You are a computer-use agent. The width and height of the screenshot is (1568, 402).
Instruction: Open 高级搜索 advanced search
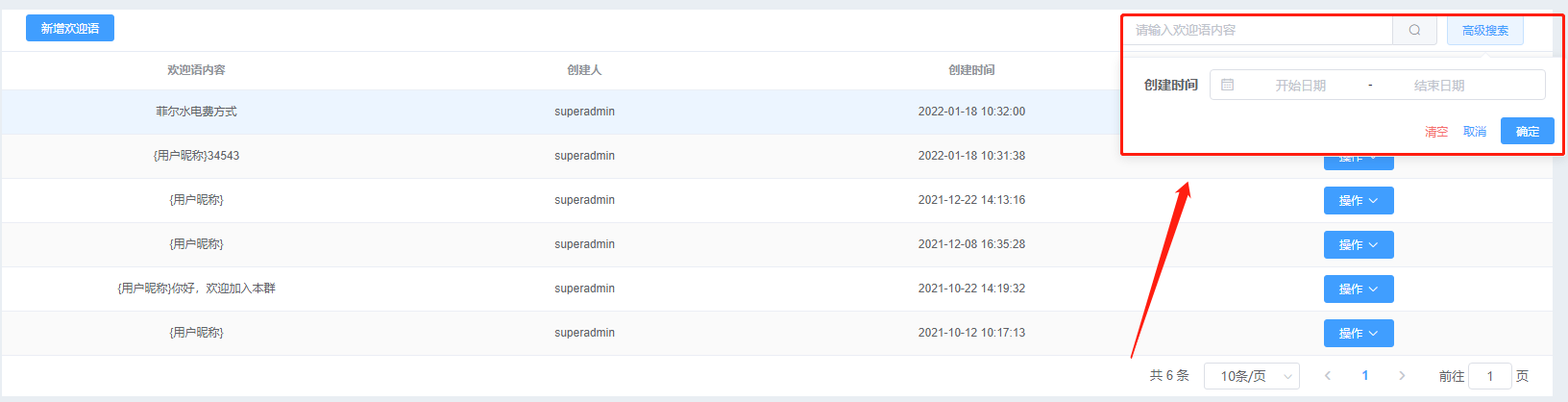pyautogui.click(x=1484, y=30)
